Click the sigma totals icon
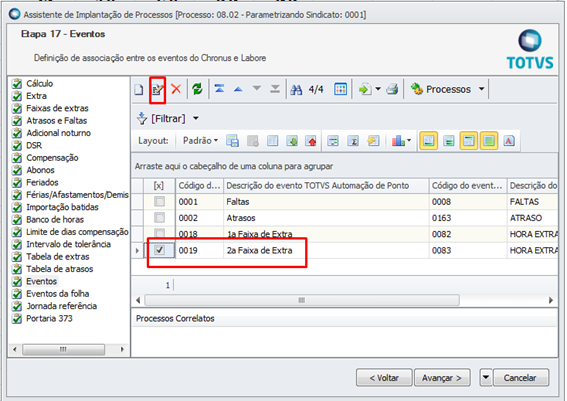This screenshot has height=401, width=567. 353,141
